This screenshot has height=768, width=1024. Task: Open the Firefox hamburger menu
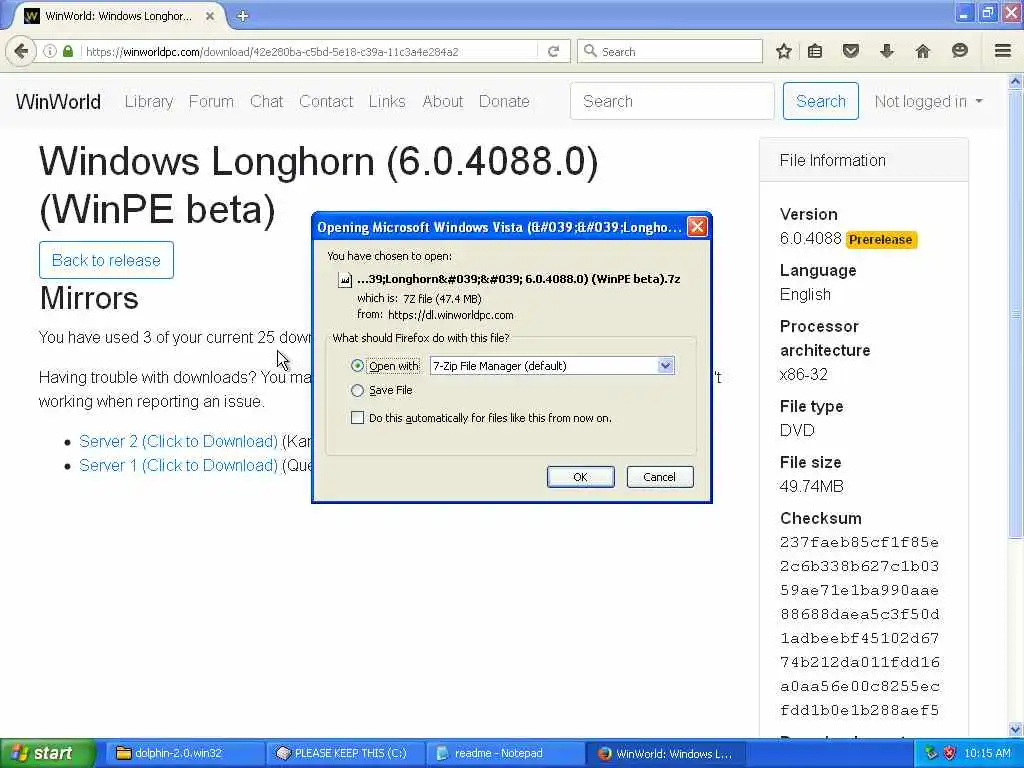pyautogui.click(x=1003, y=51)
